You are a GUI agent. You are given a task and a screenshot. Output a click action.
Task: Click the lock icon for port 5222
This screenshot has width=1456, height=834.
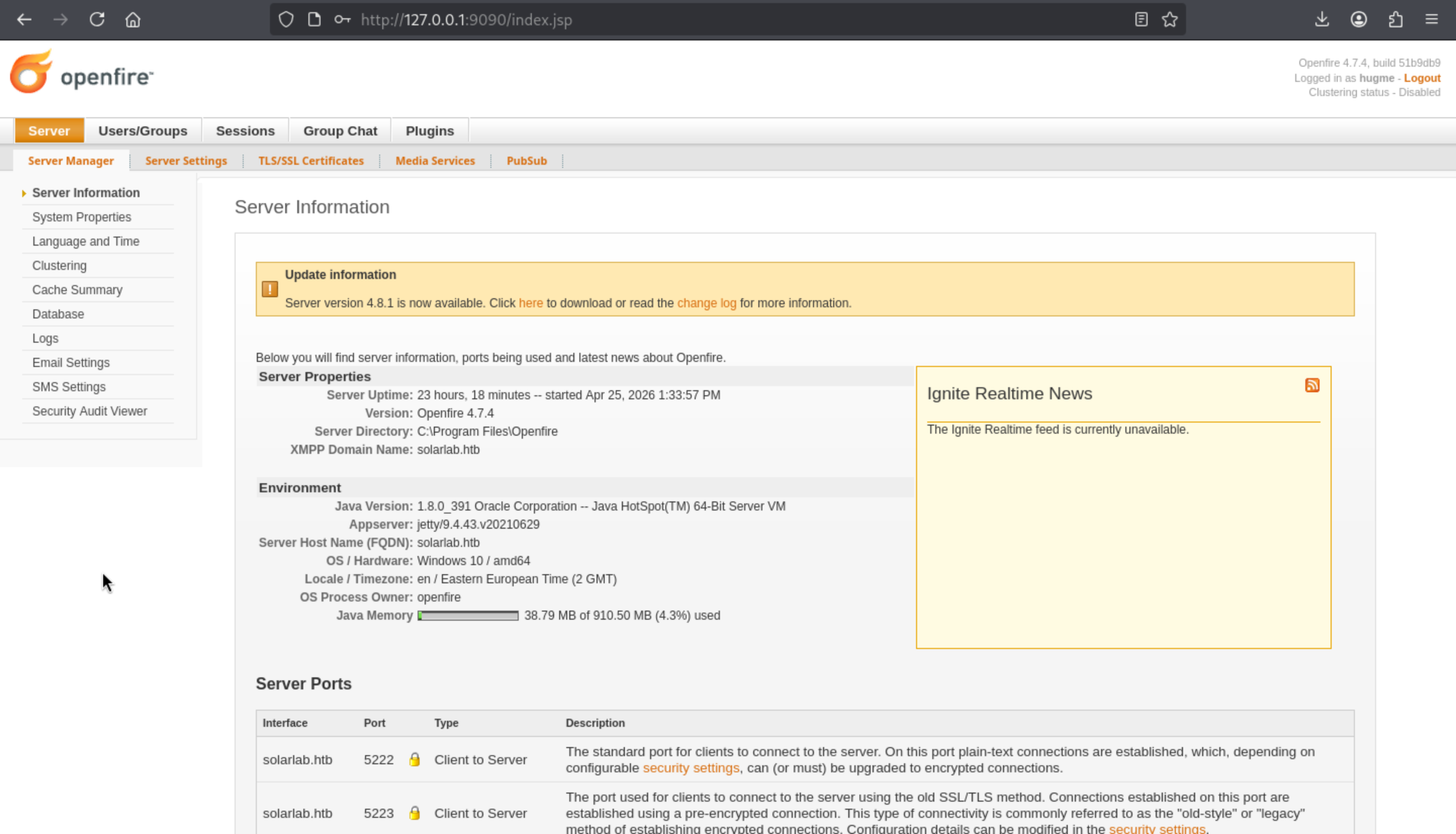click(x=415, y=760)
